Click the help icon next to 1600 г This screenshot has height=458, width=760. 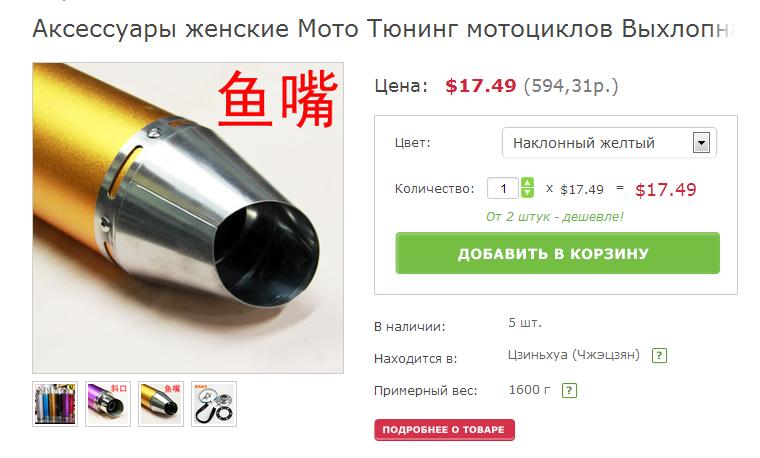click(x=570, y=391)
